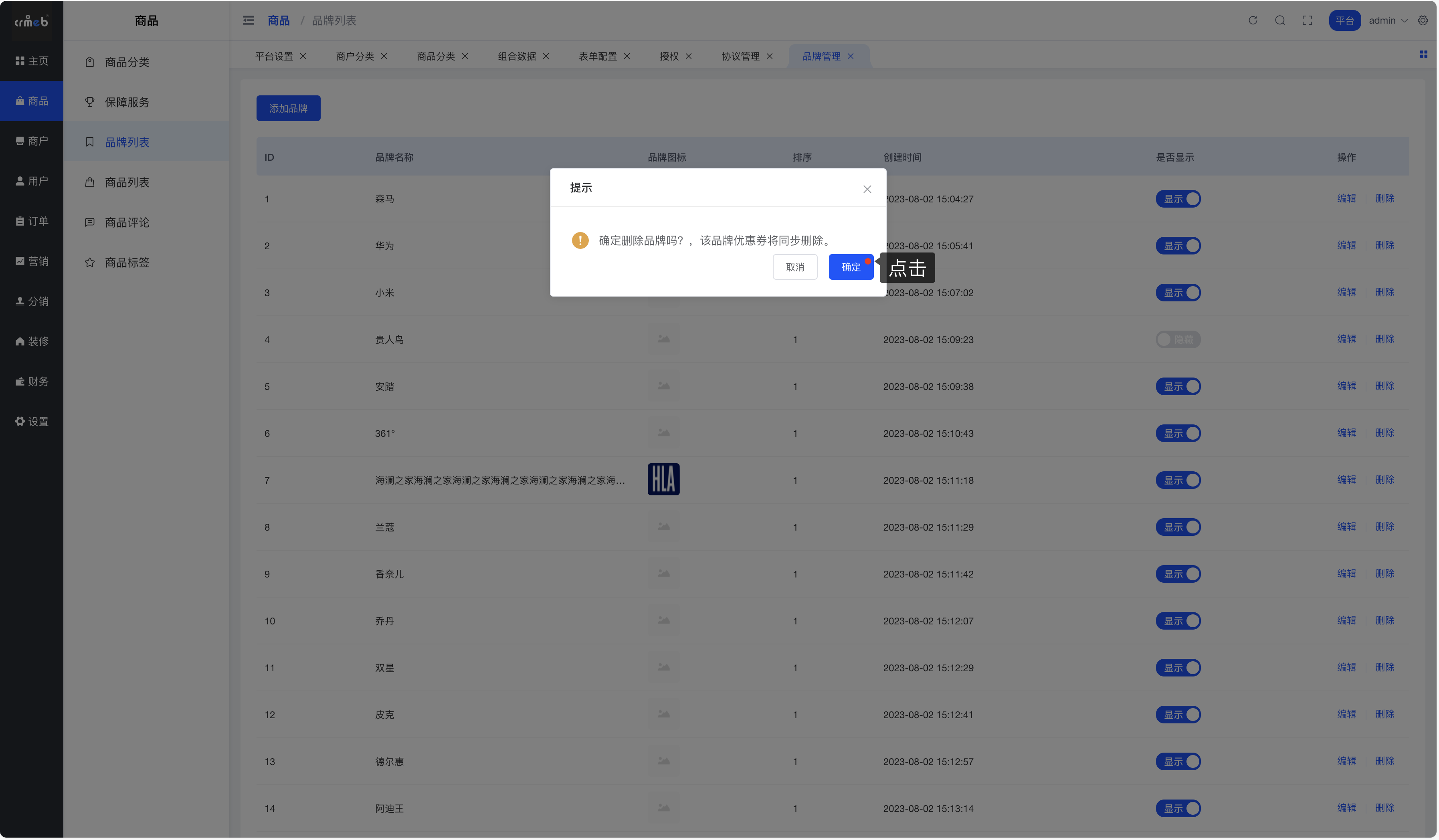Close the 提示 dialog with X icon
The image size is (1439, 840).
coord(867,189)
